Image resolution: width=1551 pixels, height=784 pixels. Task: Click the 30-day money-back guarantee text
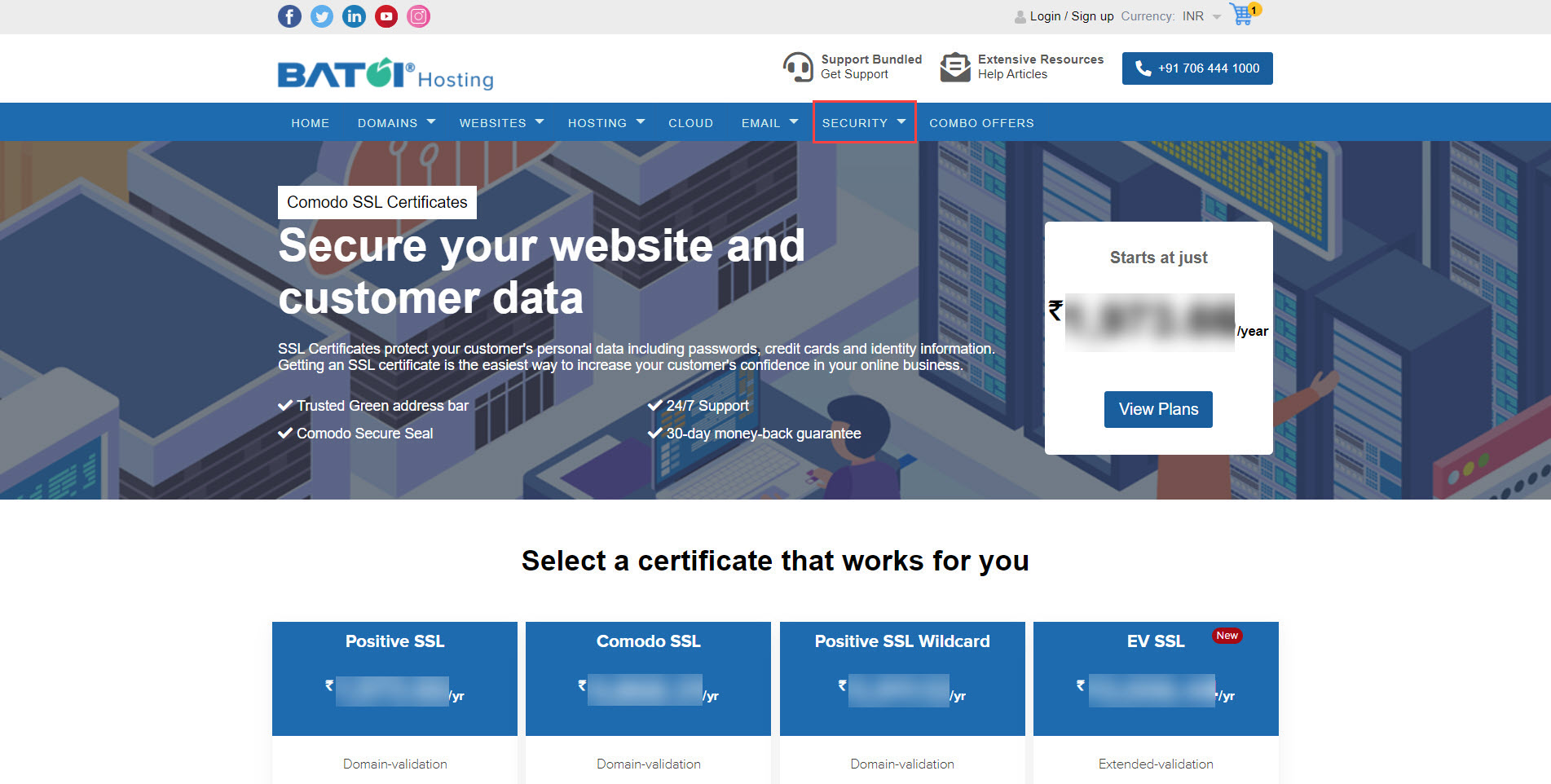click(x=764, y=434)
